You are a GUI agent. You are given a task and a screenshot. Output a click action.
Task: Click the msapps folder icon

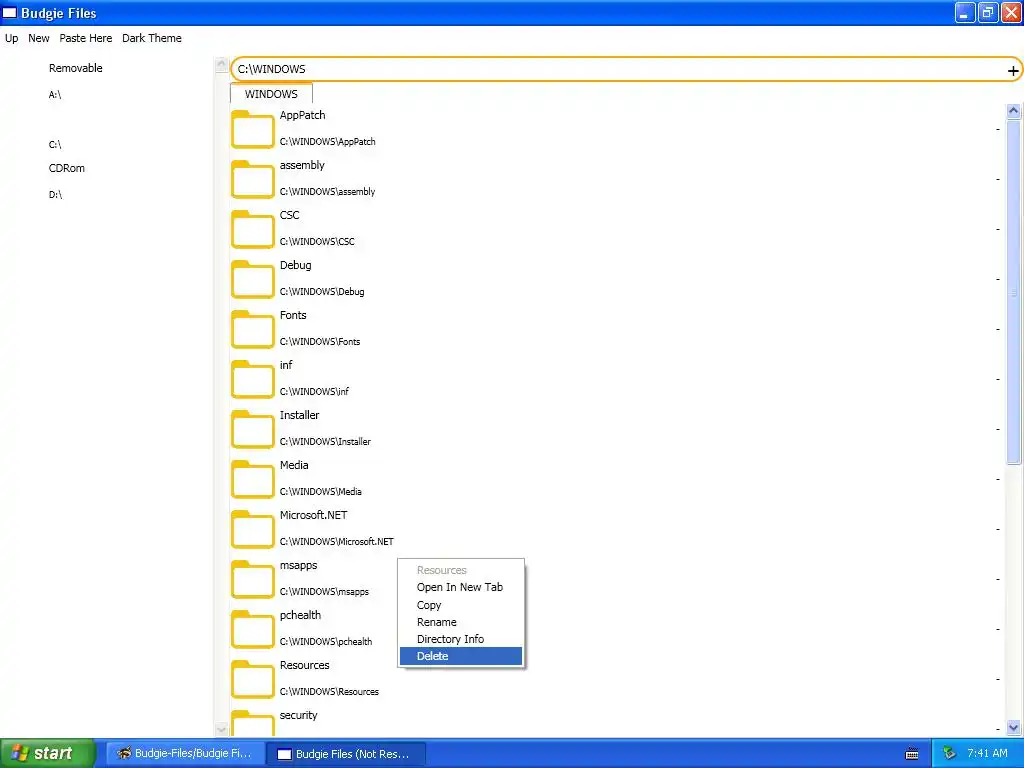point(252,579)
